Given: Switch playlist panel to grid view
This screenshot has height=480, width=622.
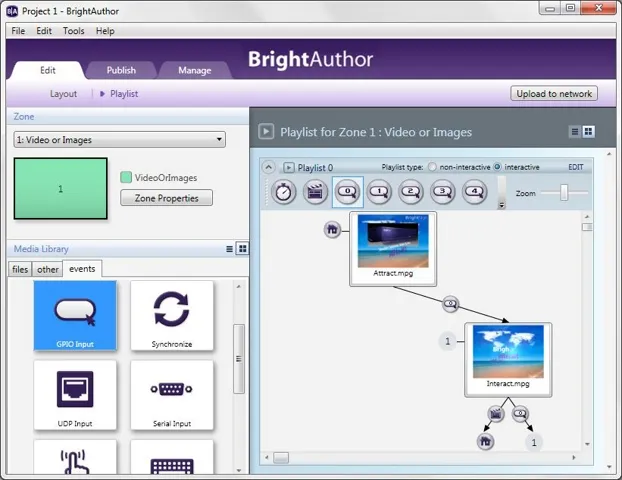Looking at the screenshot, I should (589, 132).
